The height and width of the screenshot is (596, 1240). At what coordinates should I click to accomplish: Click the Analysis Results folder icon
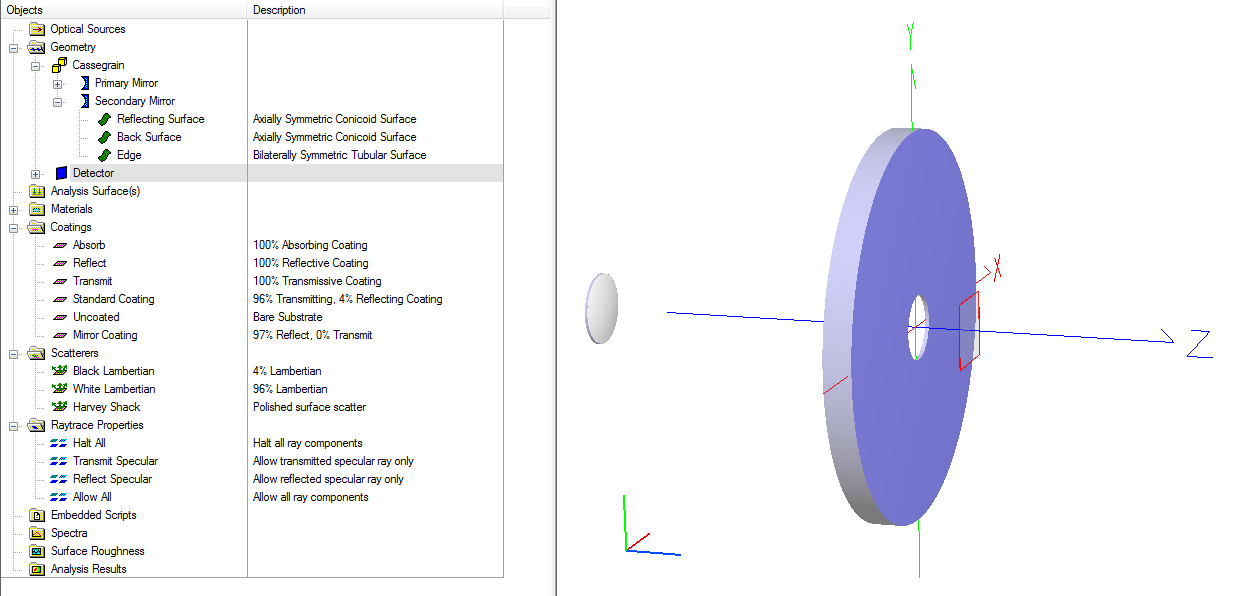click(37, 569)
